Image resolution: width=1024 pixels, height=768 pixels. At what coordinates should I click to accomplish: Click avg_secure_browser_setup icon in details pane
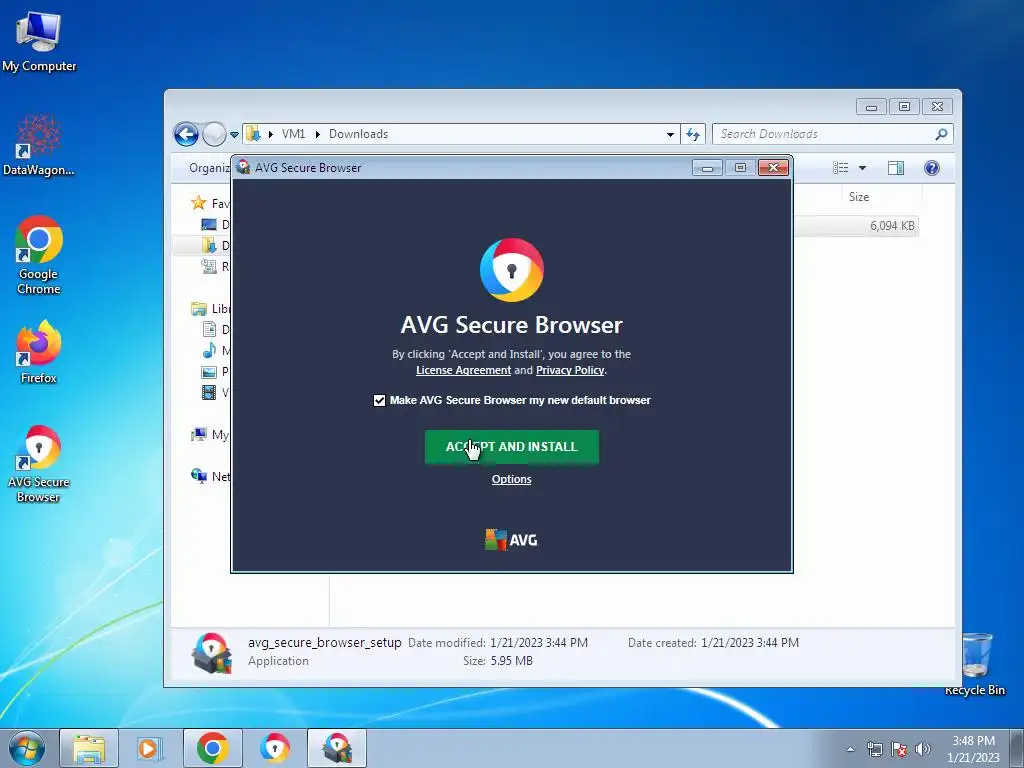[x=212, y=652]
